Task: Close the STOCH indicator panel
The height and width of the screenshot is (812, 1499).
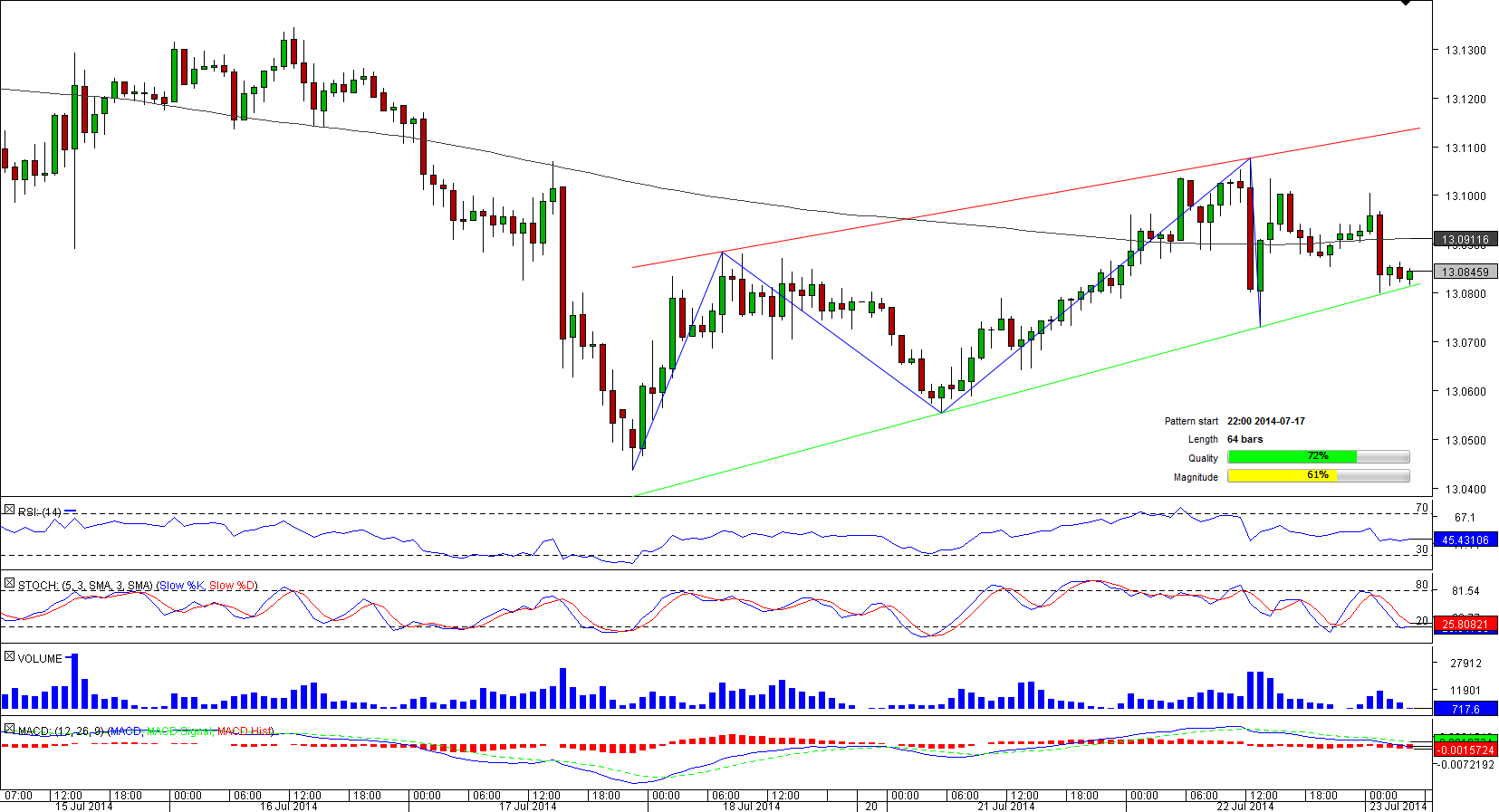Action: tap(9, 584)
